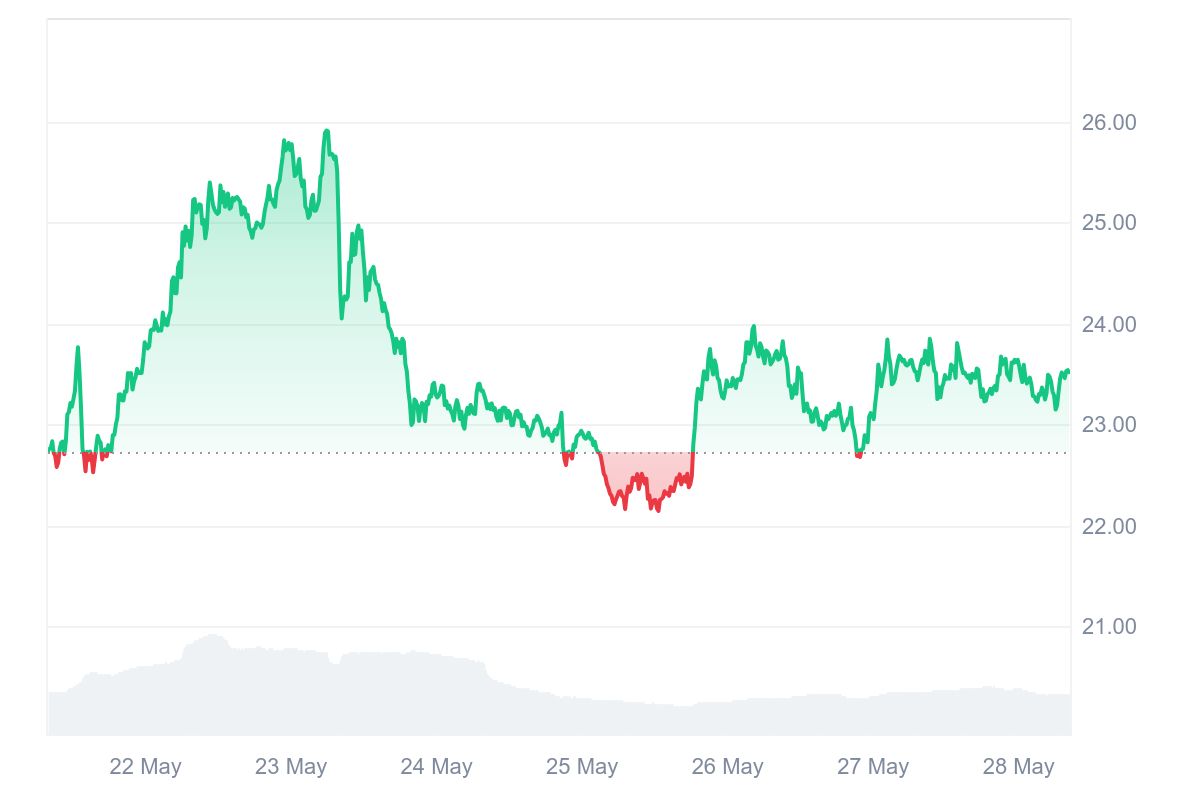
Task: Click the small red dip near 27 May
Action: (x=859, y=455)
